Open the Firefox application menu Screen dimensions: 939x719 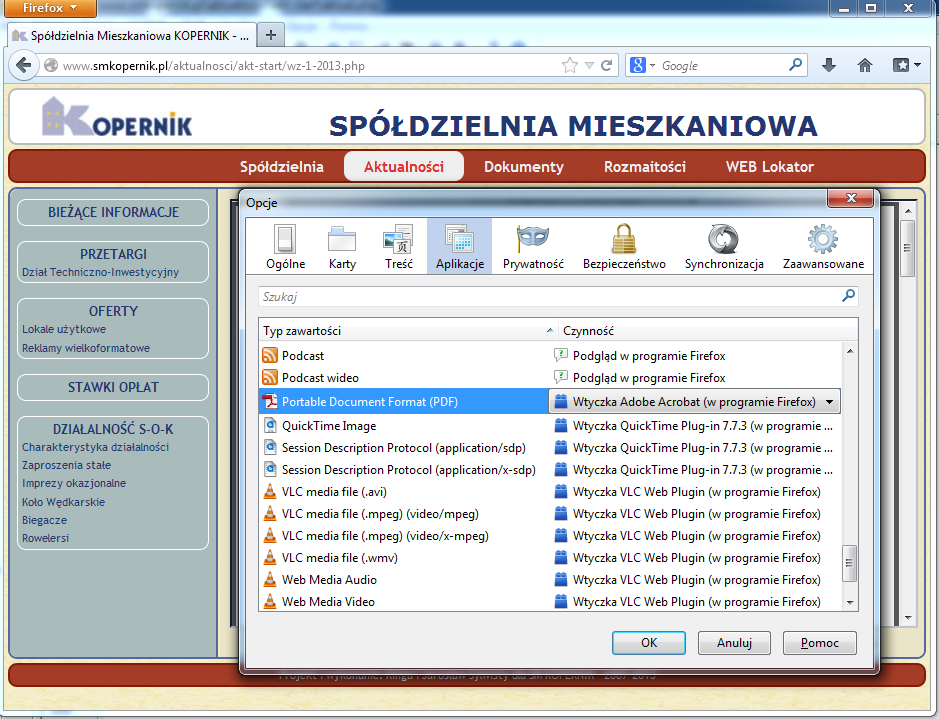coord(48,9)
